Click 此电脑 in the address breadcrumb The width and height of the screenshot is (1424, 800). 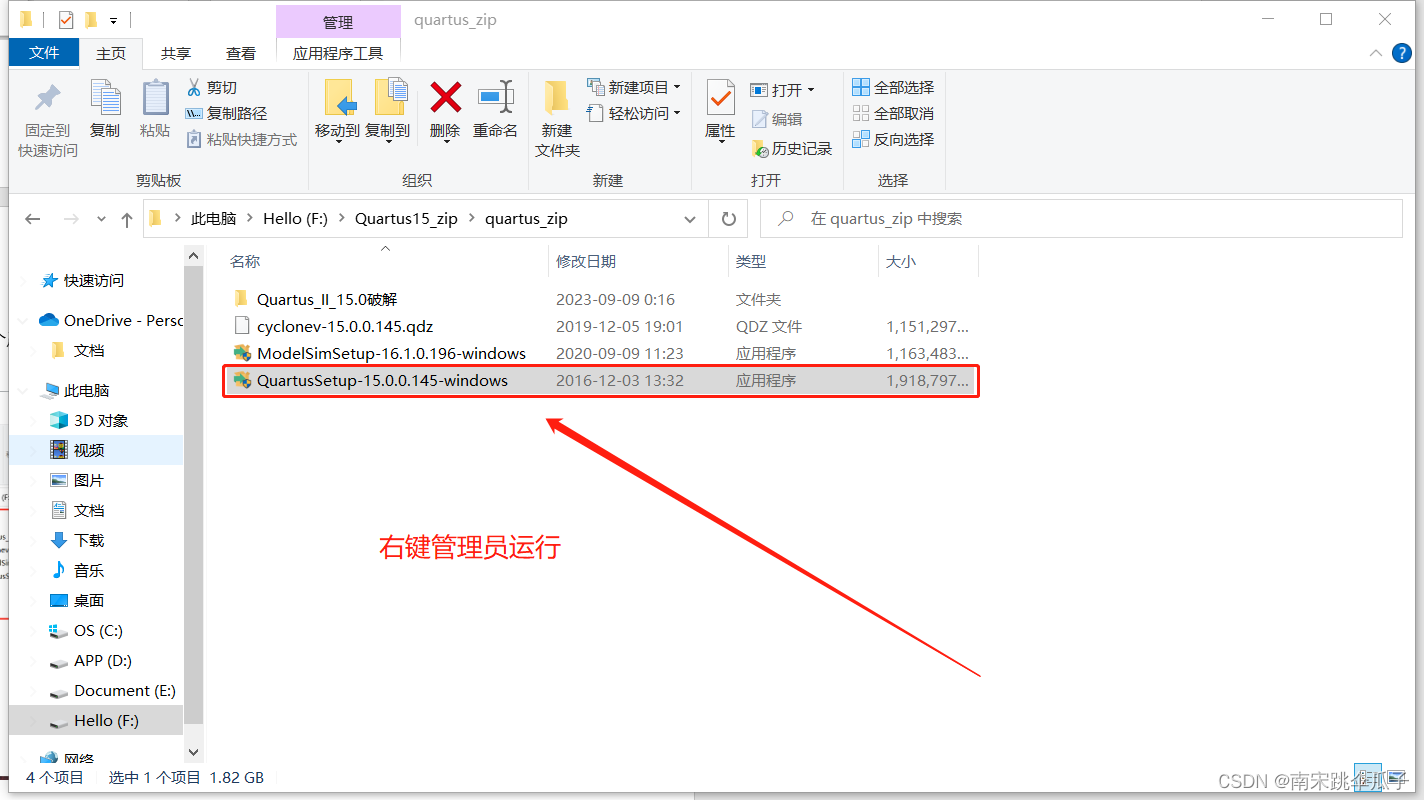[x=213, y=219]
